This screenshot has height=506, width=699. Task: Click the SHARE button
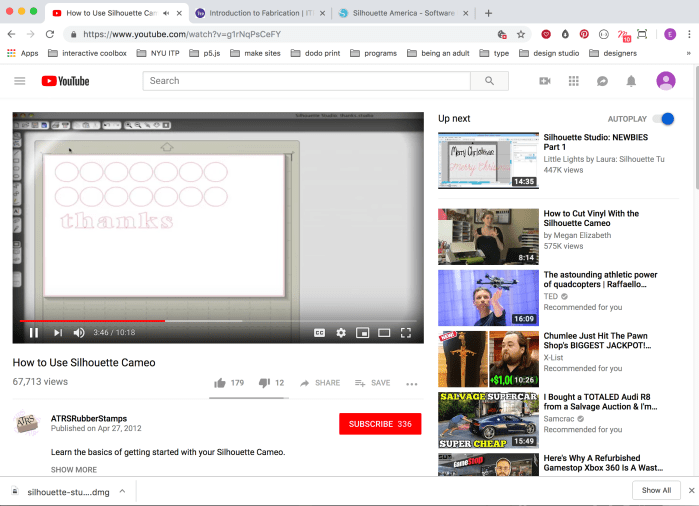pos(320,383)
